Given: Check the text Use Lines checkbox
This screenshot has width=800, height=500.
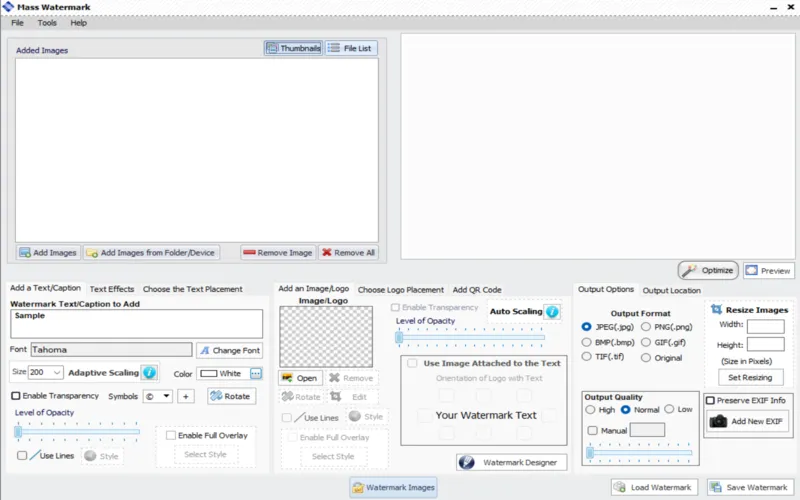Looking at the screenshot, I should point(22,456).
